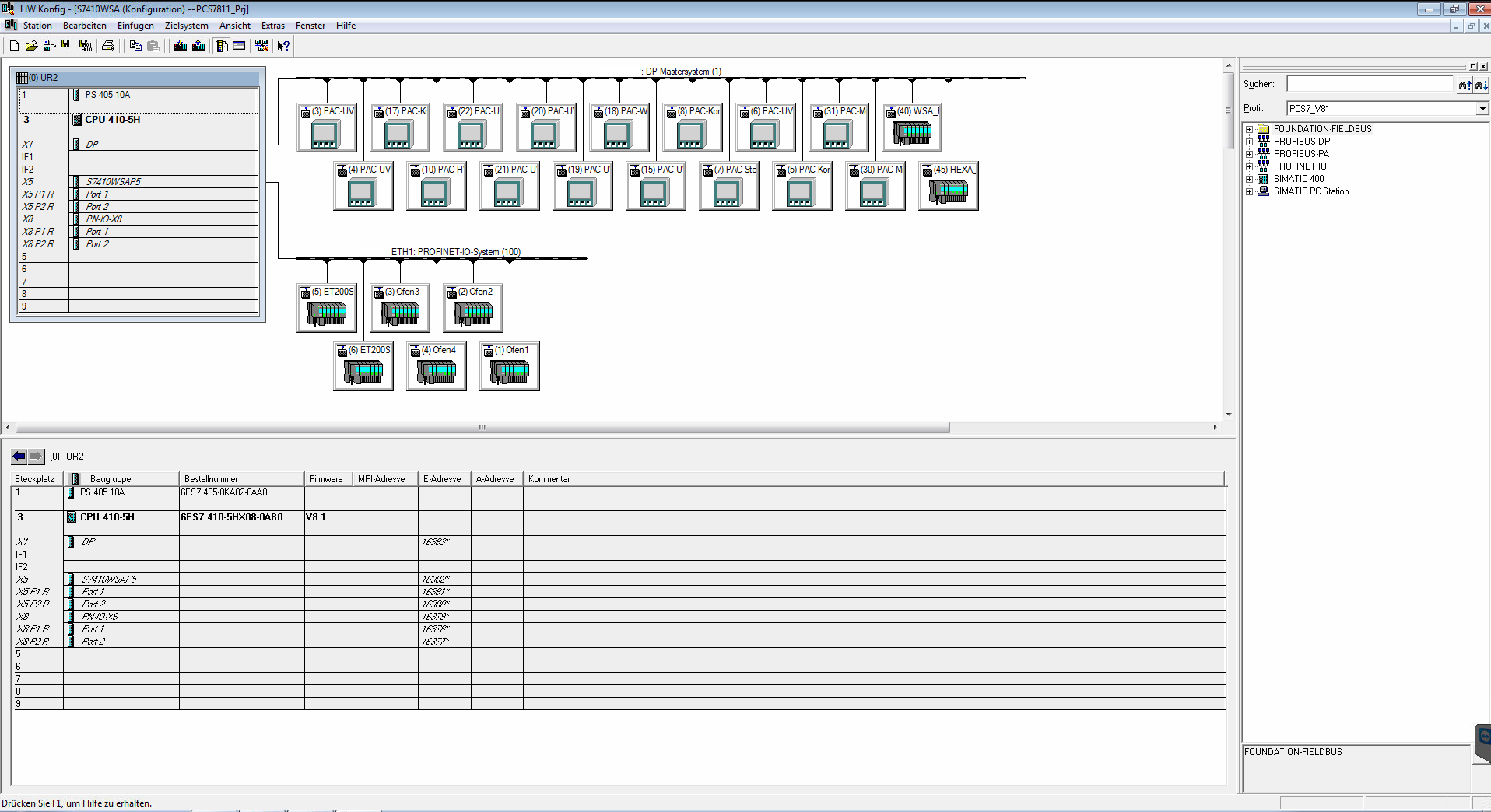
Task: Click the context Help arrow-question icon
Action: coord(284,46)
